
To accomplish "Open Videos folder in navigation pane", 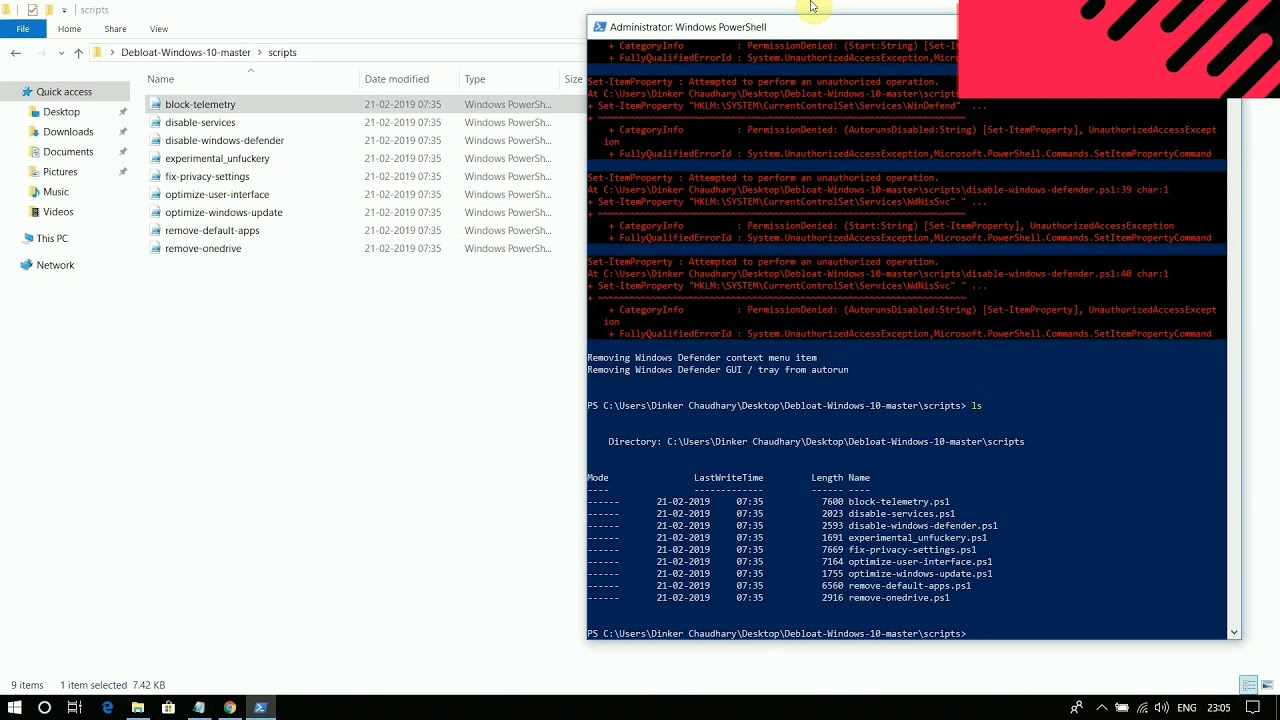I will pyautogui.click(x=58, y=212).
